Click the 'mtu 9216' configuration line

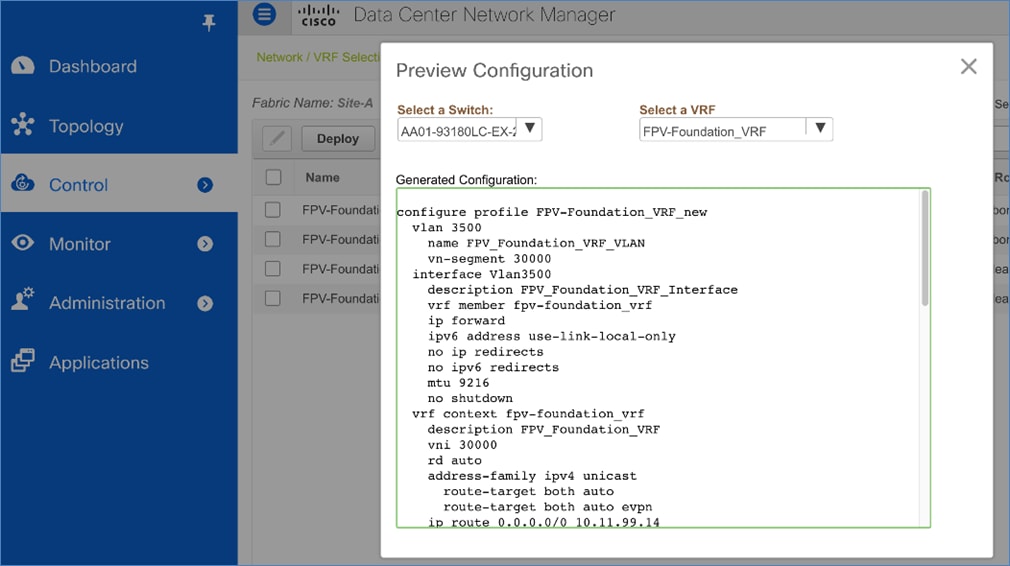pyautogui.click(x=459, y=382)
